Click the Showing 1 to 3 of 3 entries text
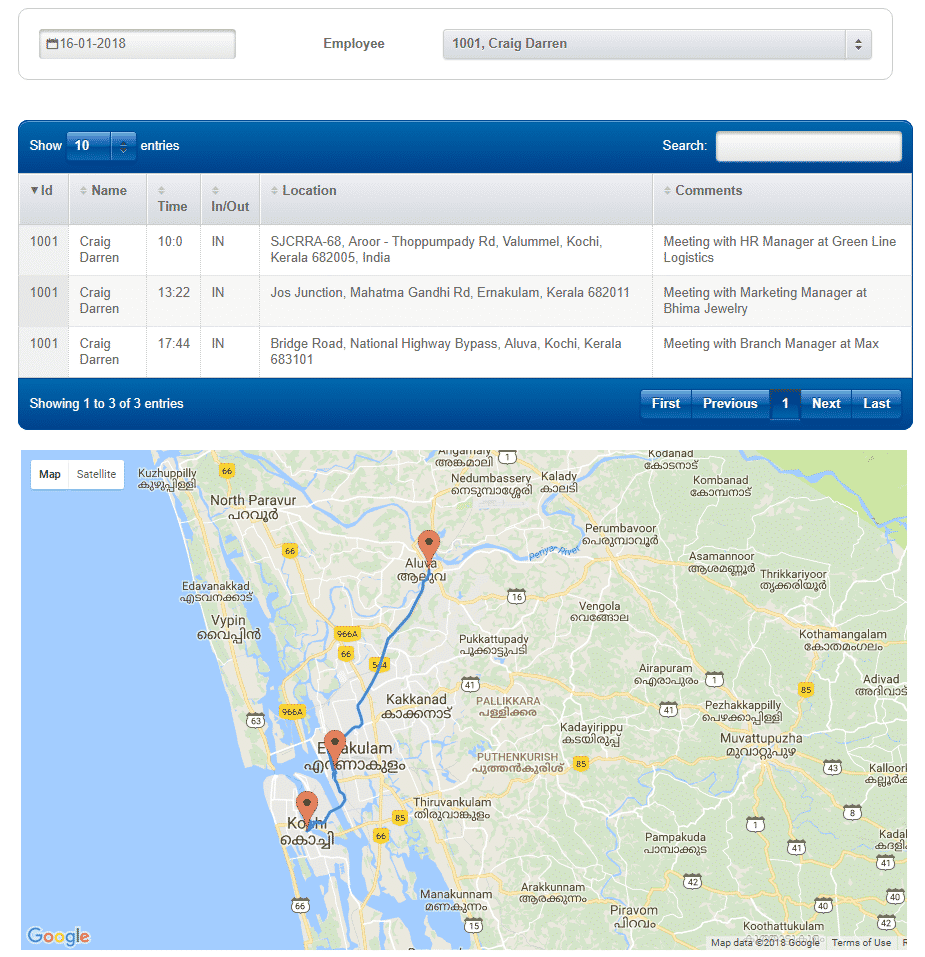Screen dimensions: 925x957 106,403
